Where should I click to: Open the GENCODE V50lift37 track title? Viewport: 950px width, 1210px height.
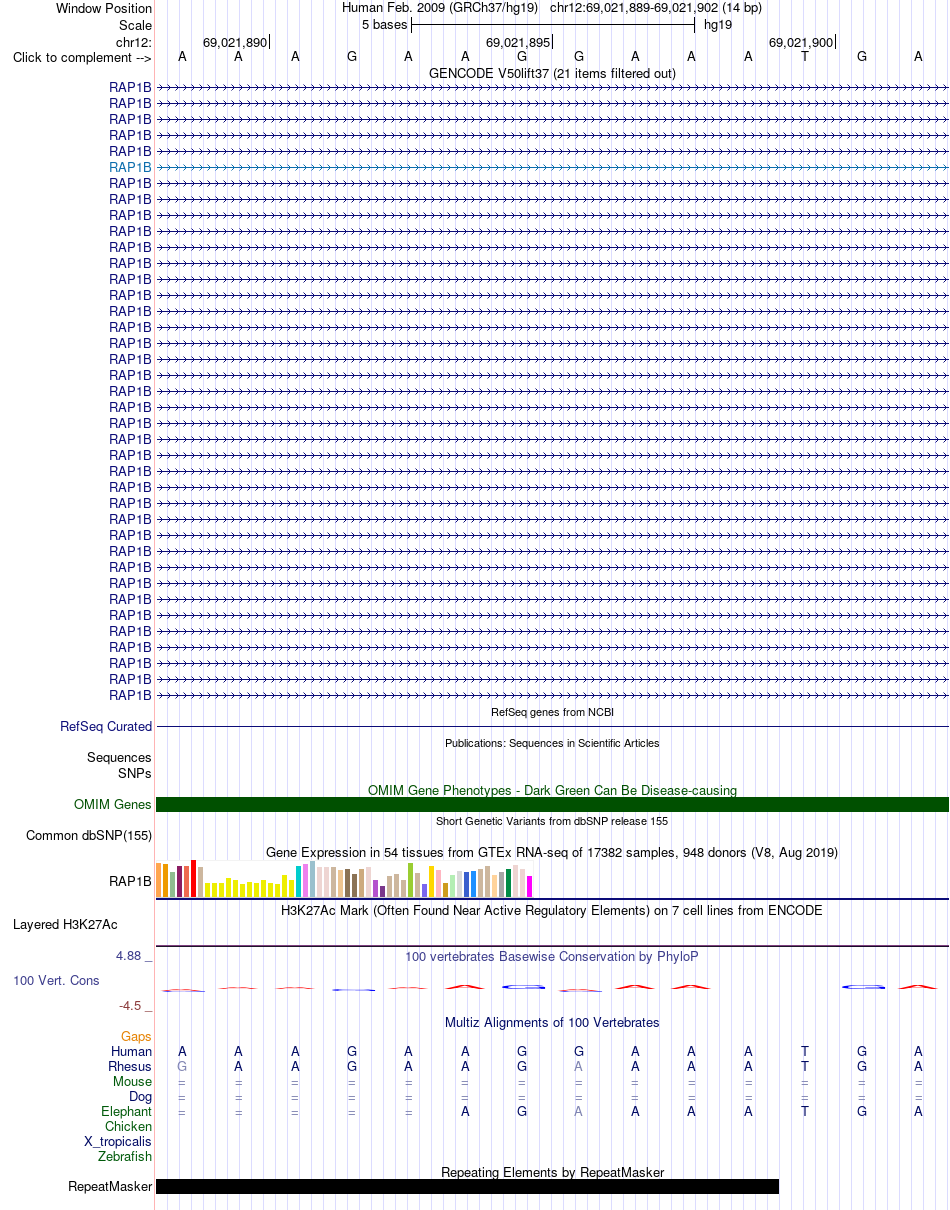pyautogui.click(x=552, y=73)
